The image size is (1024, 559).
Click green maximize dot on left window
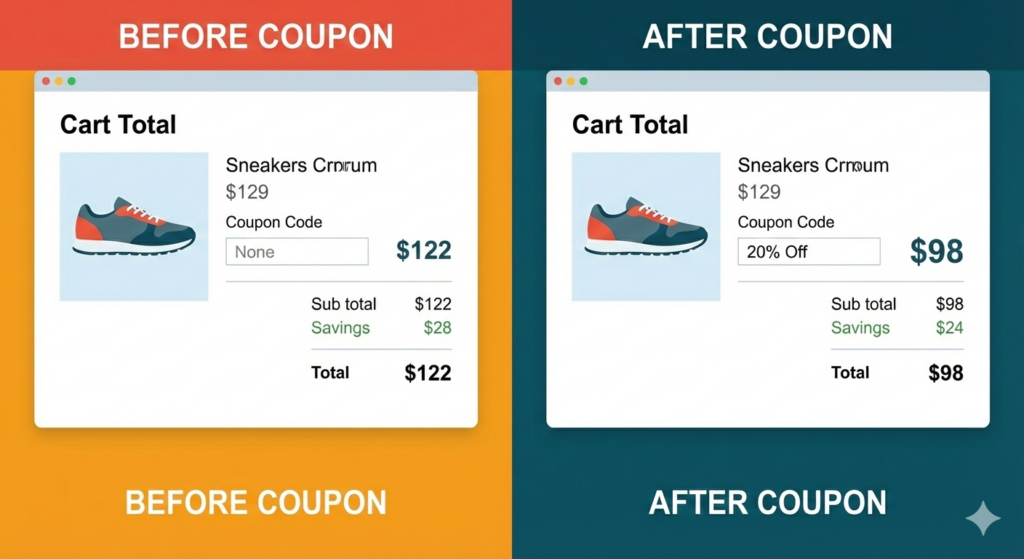point(72,81)
